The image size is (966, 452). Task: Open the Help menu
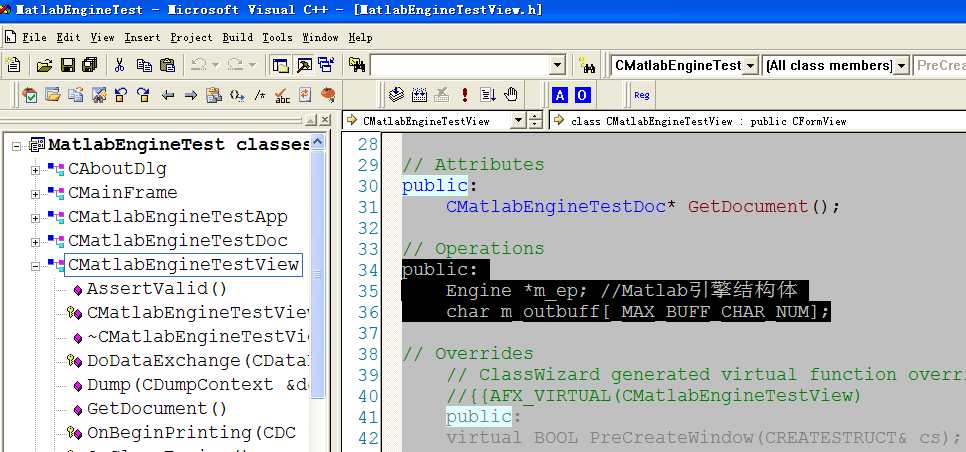[360, 38]
